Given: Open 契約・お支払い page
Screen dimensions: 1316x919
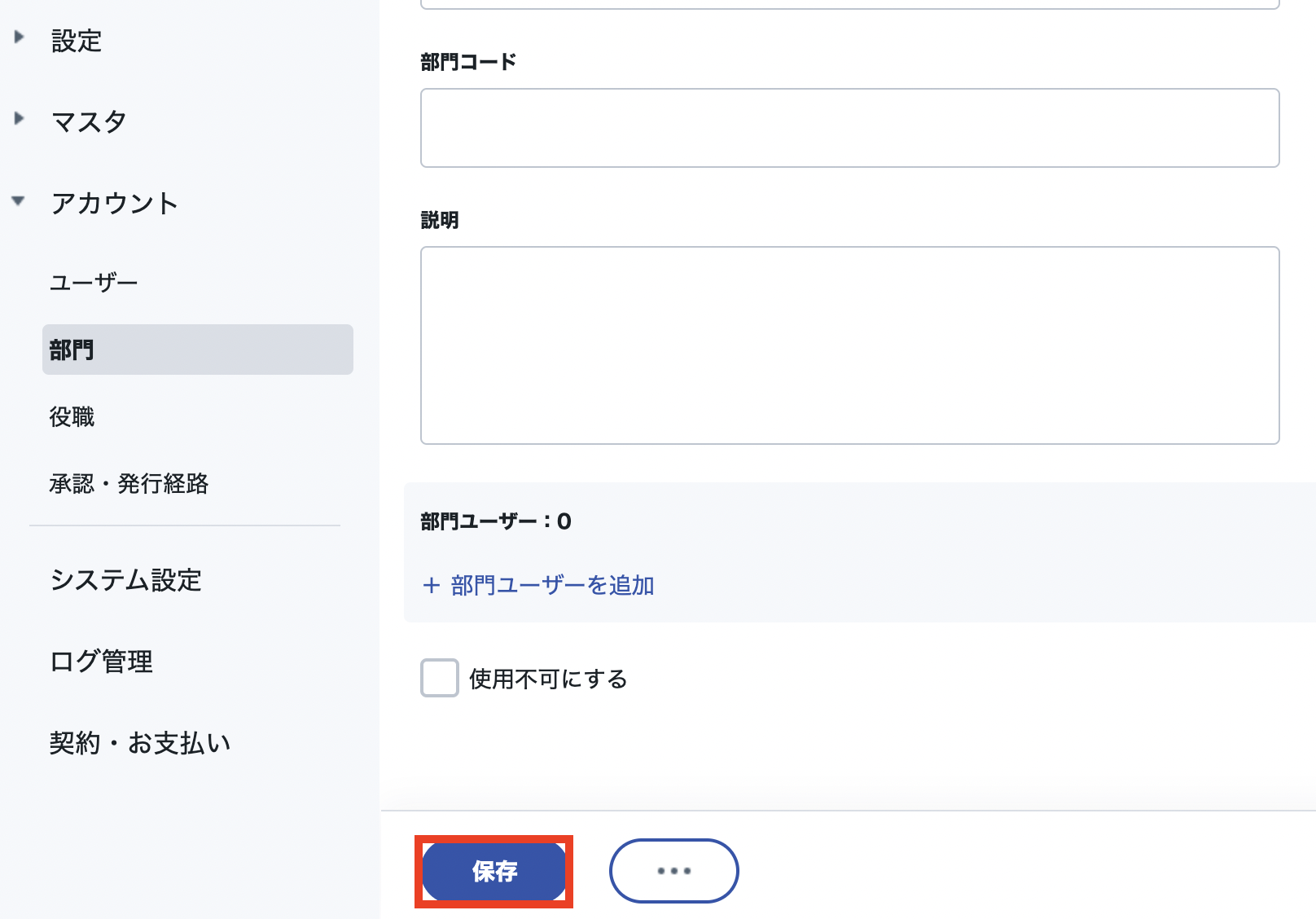Looking at the screenshot, I should [x=140, y=743].
